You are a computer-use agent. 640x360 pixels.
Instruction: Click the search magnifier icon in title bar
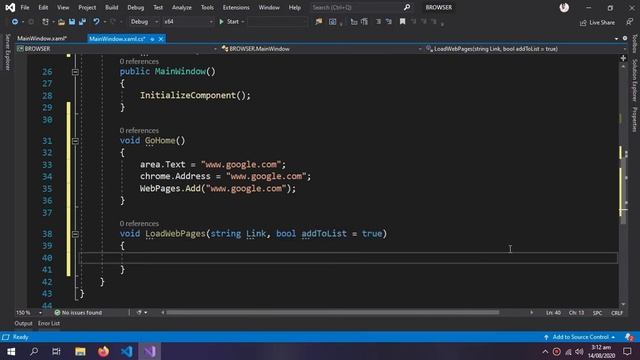[x=407, y=7]
